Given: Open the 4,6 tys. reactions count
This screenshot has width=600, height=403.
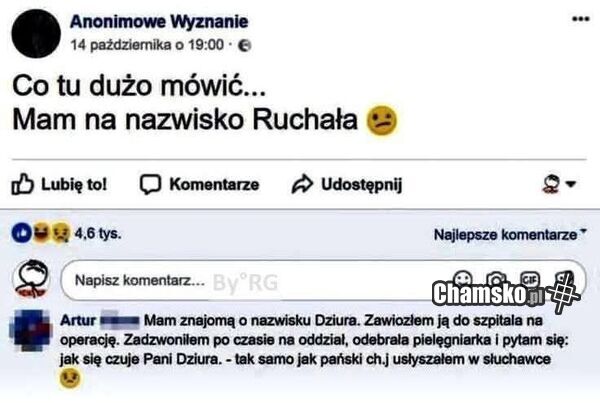Looking at the screenshot, I should pyautogui.click(x=98, y=233).
